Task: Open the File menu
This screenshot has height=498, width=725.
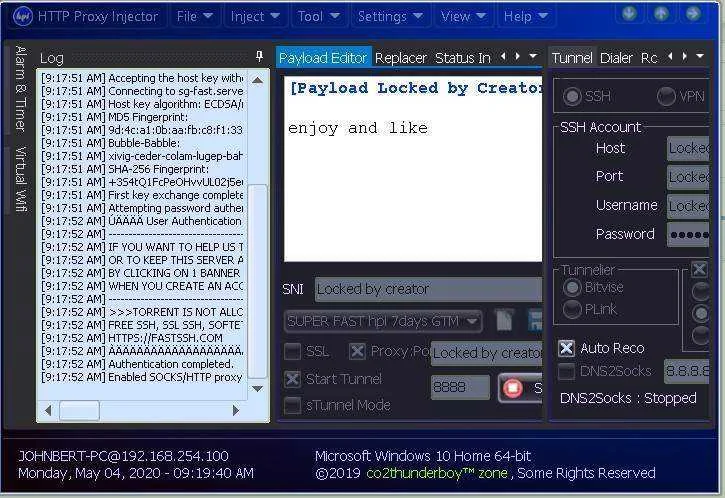Action: 195,16
